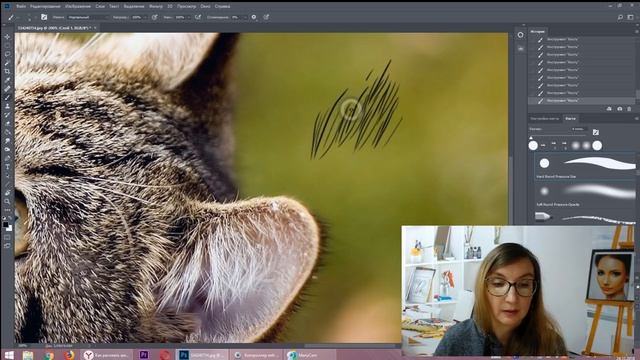This screenshot has height=360, width=640.
Task: Change screen mode at toolbar bottom
Action: pos(7,246)
